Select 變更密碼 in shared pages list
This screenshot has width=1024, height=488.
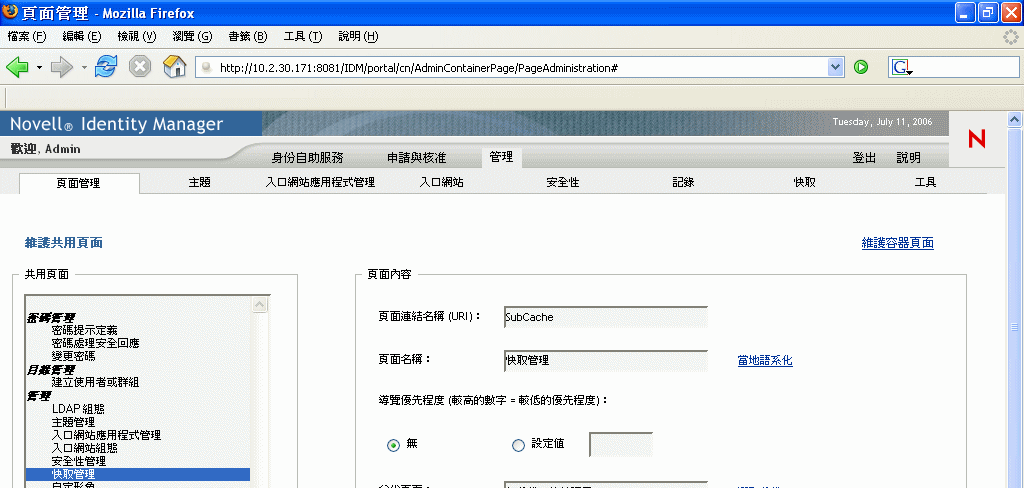pyautogui.click(x=73, y=356)
